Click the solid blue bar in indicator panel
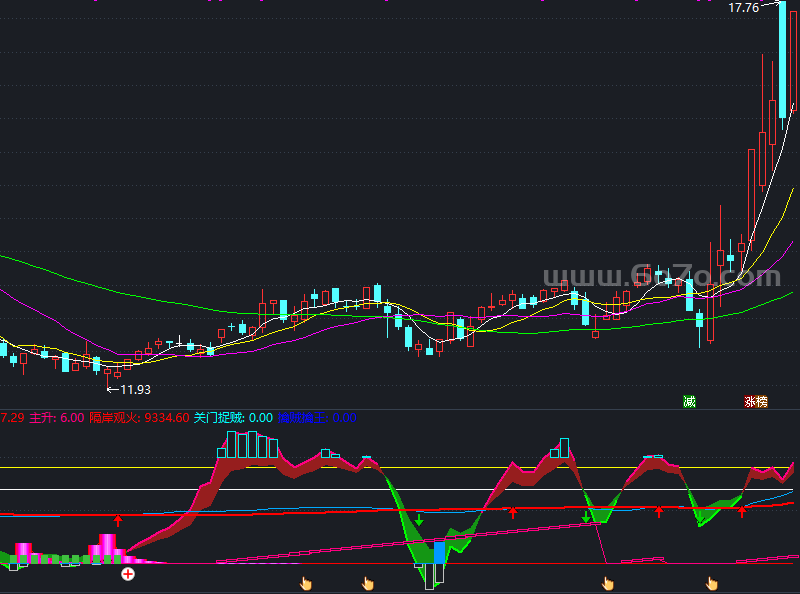This screenshot has height=594, width=800. pyautogui.click(x=439, y=552)
